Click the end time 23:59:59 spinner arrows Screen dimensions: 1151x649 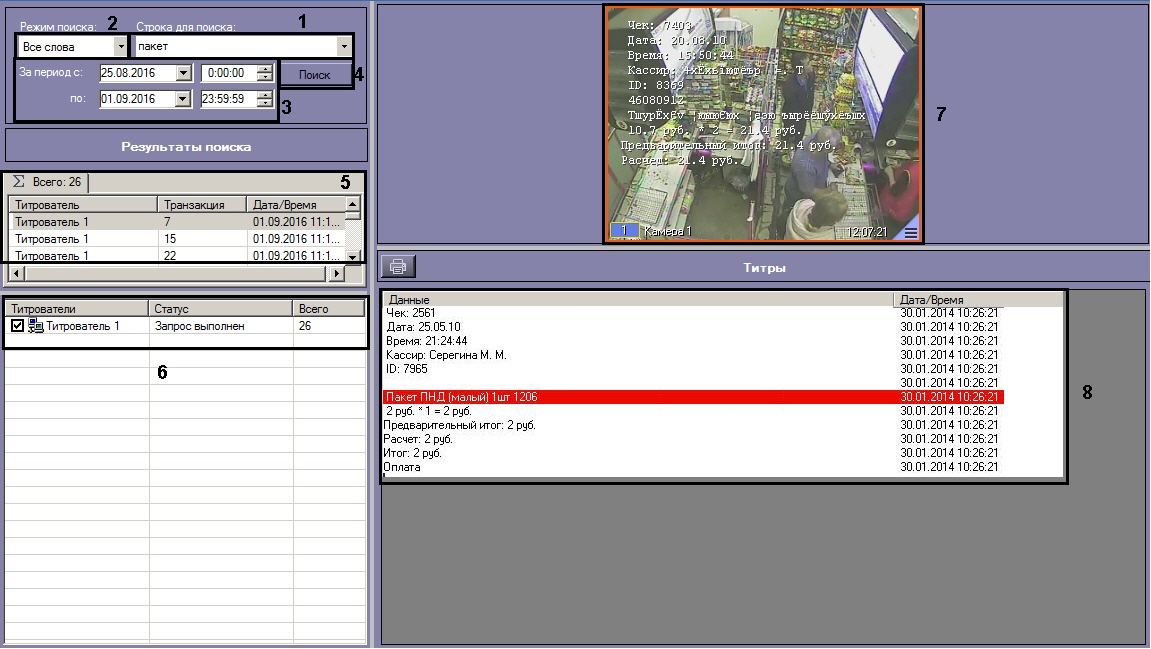click(264, 99)
